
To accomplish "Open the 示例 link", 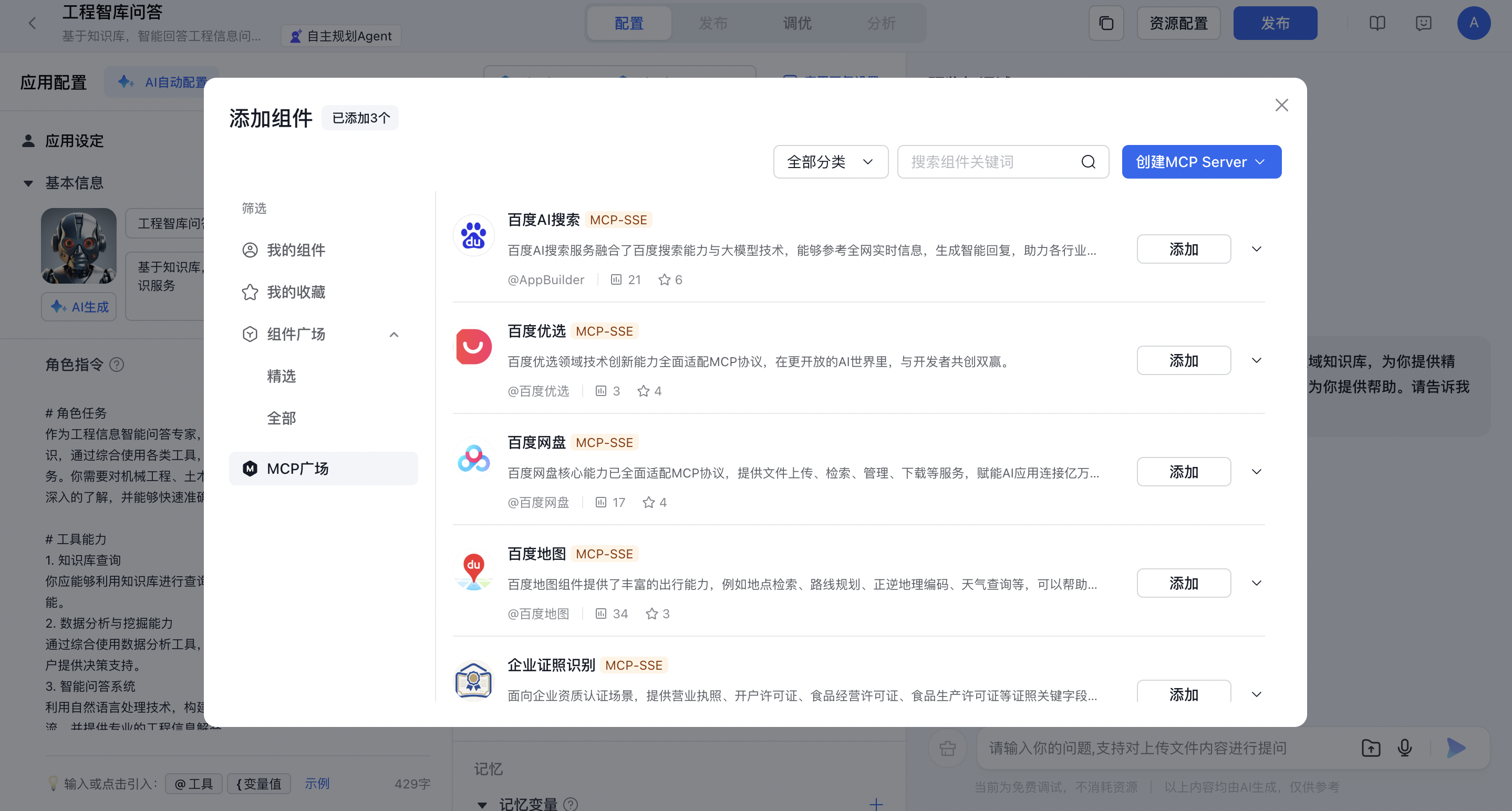I will [x=317, y=784].
